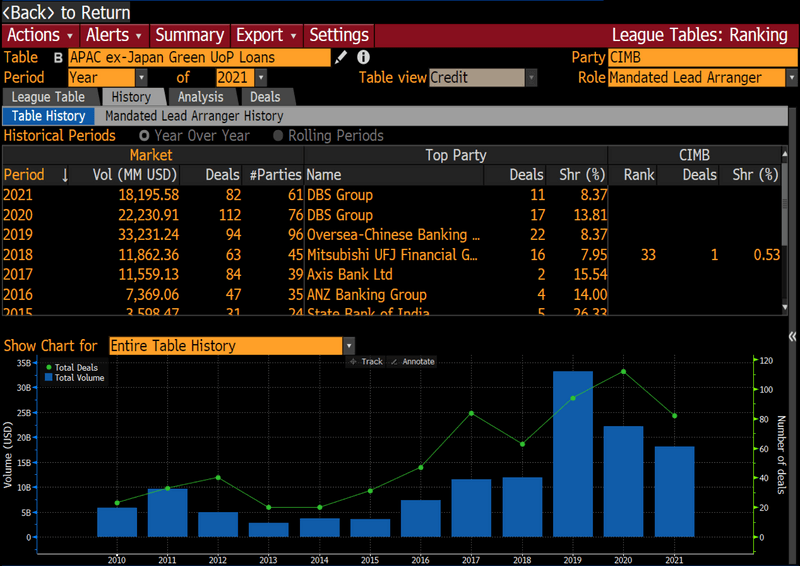Click CIMB share value 0.53

tap(766, 255)
